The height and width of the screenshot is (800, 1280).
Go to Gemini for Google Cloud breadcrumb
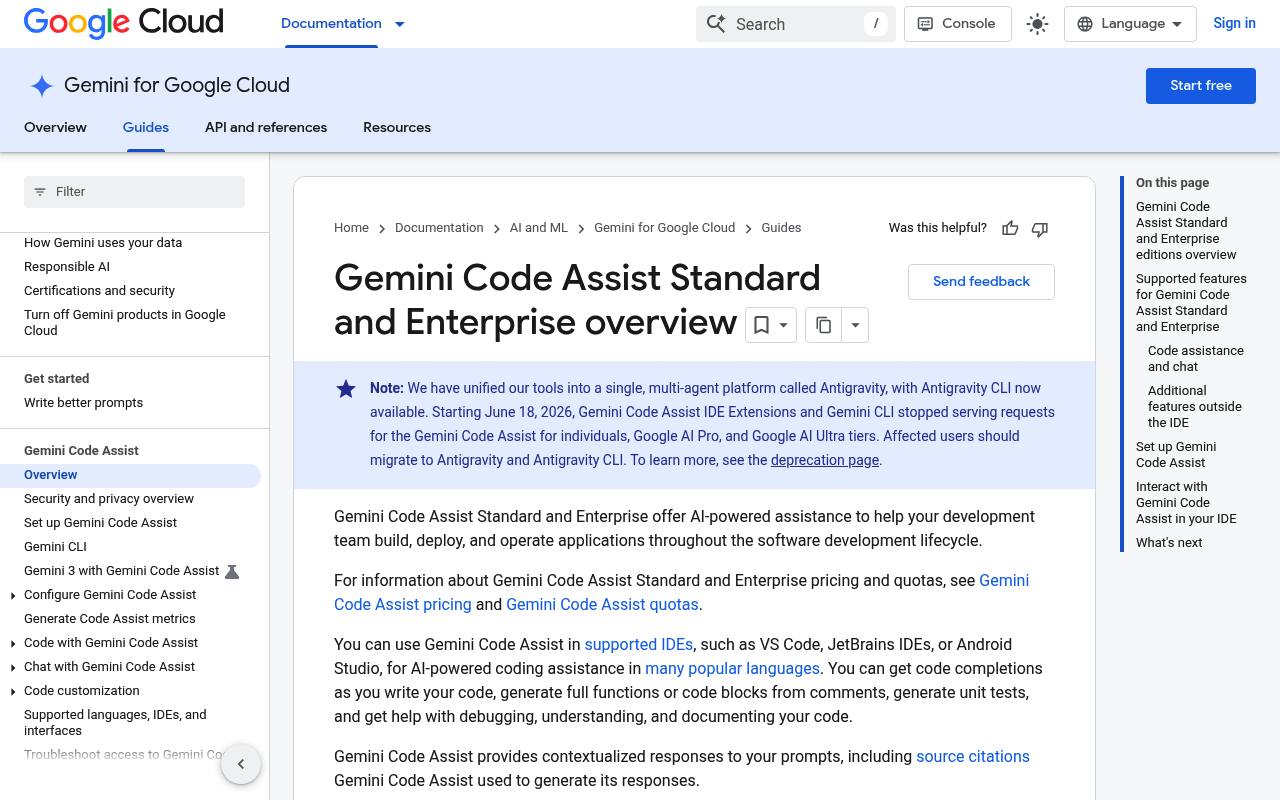[664, 228]
